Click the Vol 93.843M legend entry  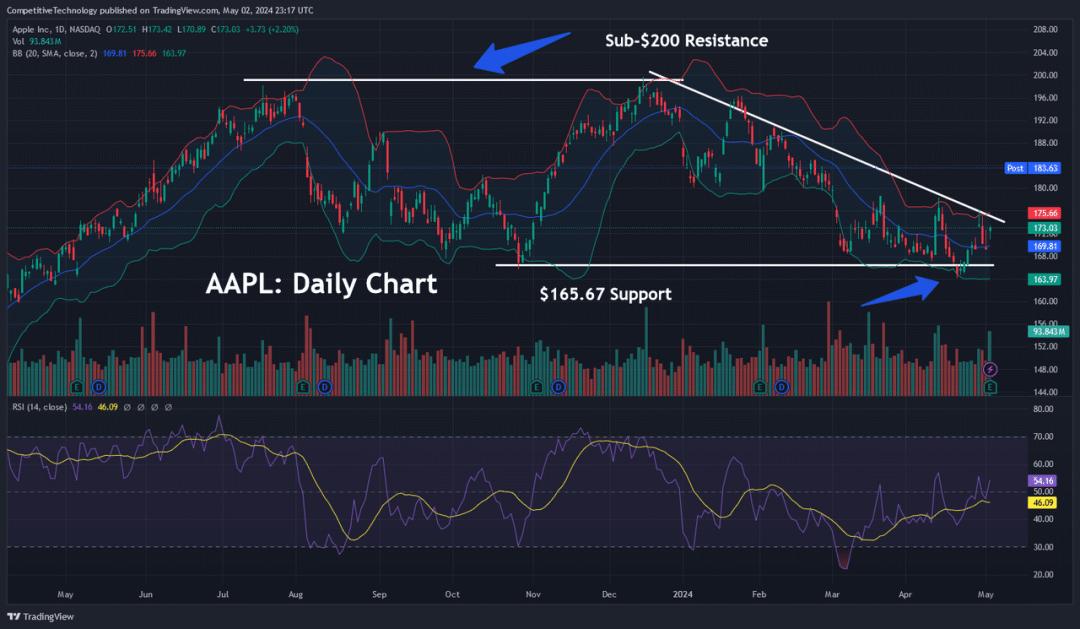pyautogui.click(x=37, y=41)
